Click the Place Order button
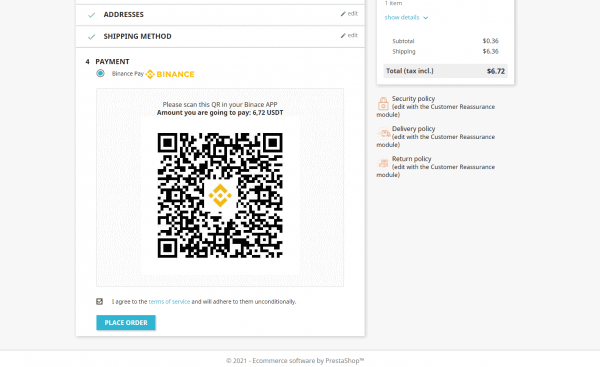The width and height of the screenshot is (600, 367). click(x=126, y=323)
